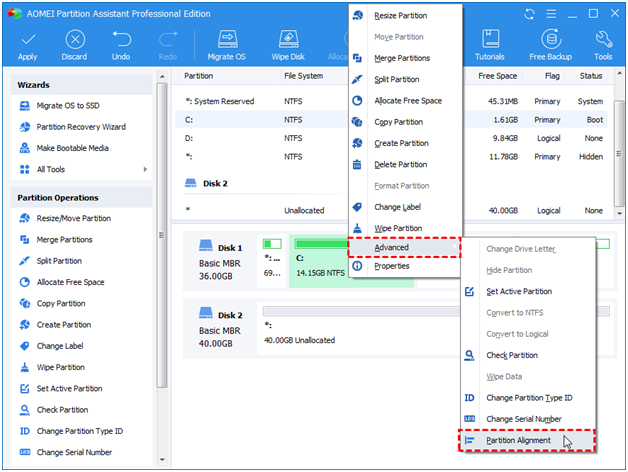The image size is (628, 472).
Task: Select Split Partition in the context menu
Action: tap(405, 79)
